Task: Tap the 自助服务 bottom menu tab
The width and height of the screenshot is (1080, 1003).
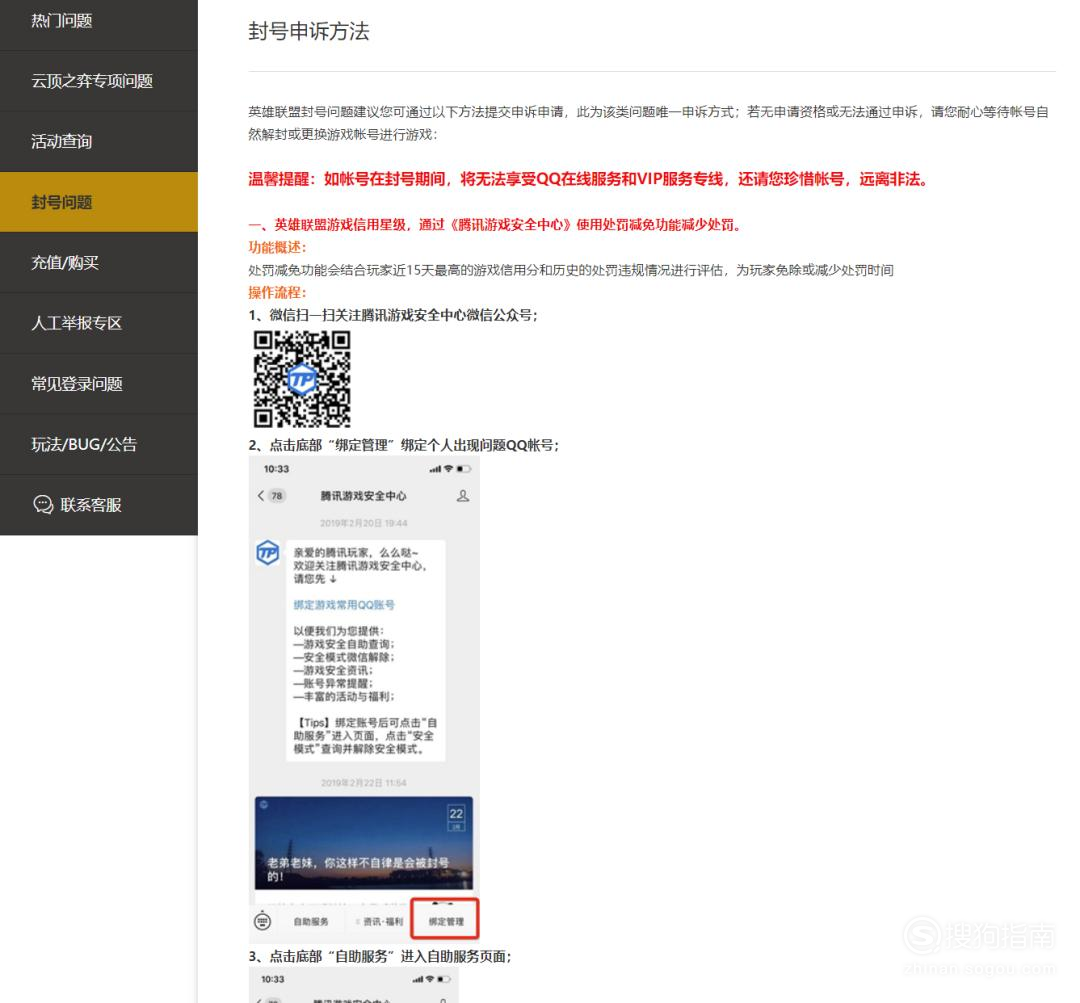Action: click(311, 922)
